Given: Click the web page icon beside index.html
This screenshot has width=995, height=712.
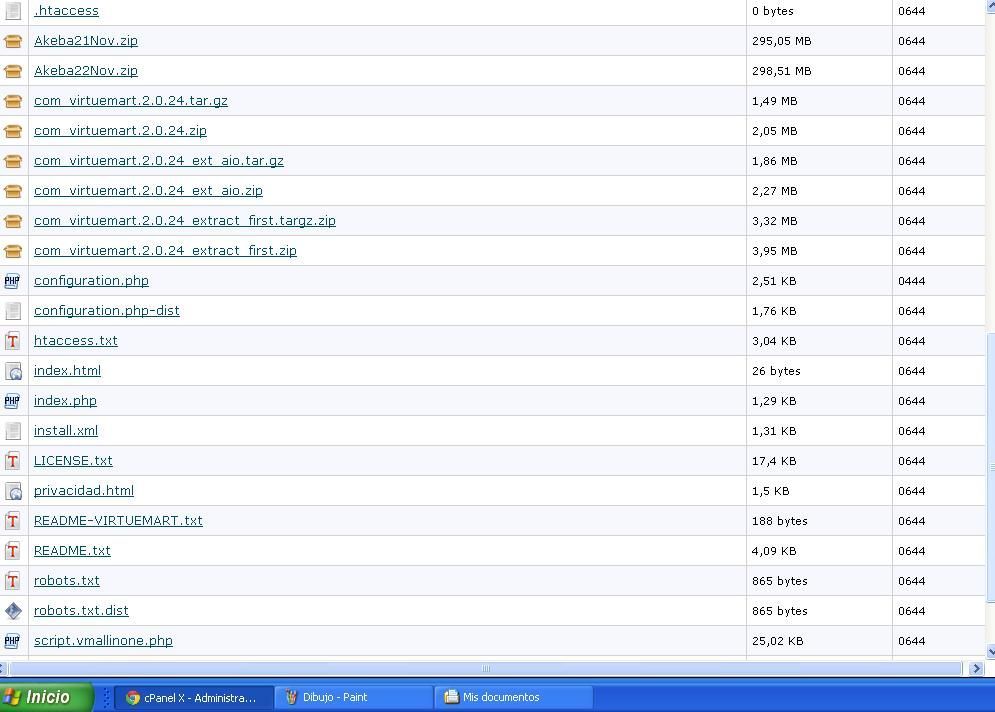Looking at the screenshot, I should 13,371.
